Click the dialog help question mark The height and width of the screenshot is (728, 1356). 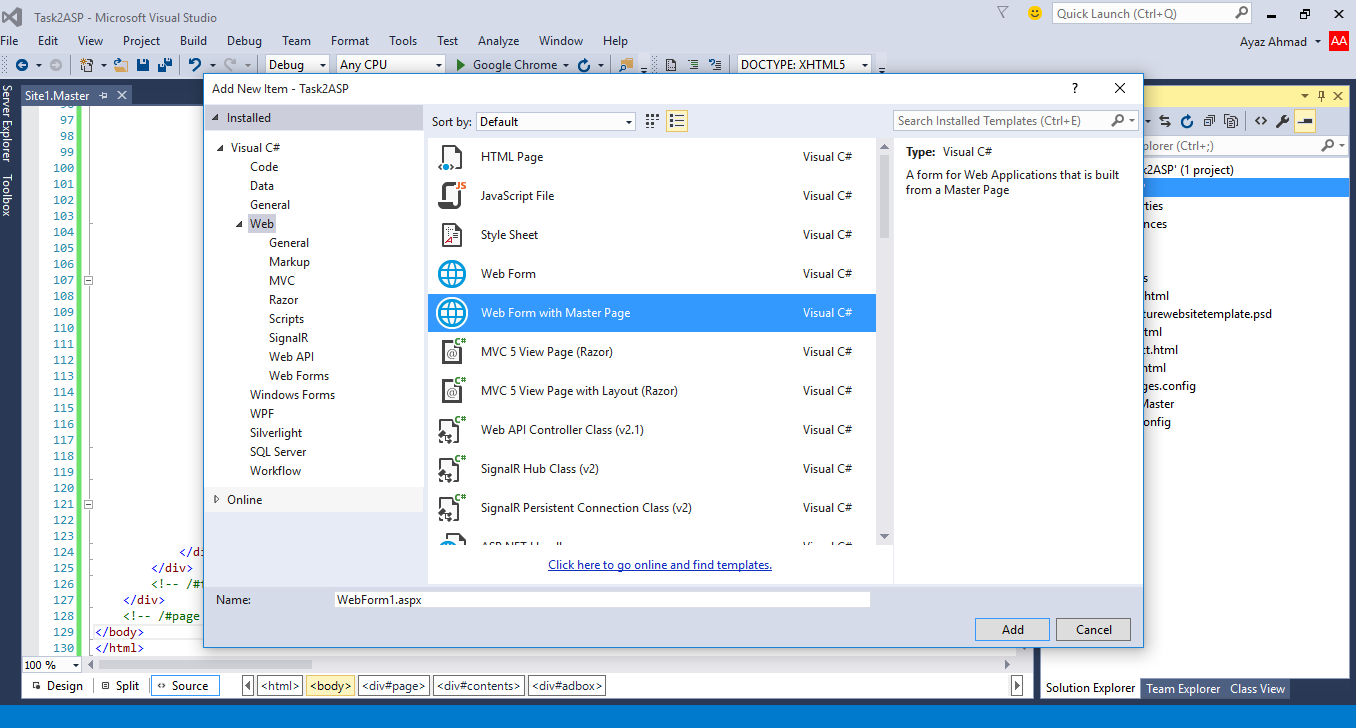tap(1075, 88)
